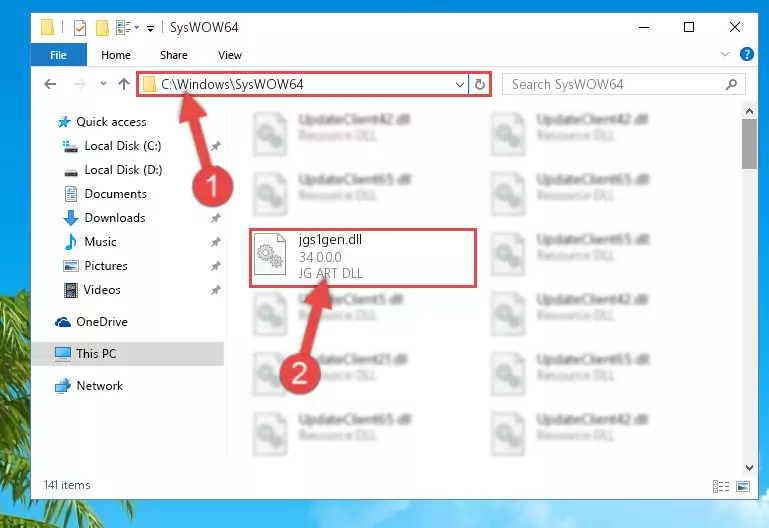This screenshot has height=528, width=769.
Task: Maximize the SysWOW64 window
Action: [x=689, y=27]
